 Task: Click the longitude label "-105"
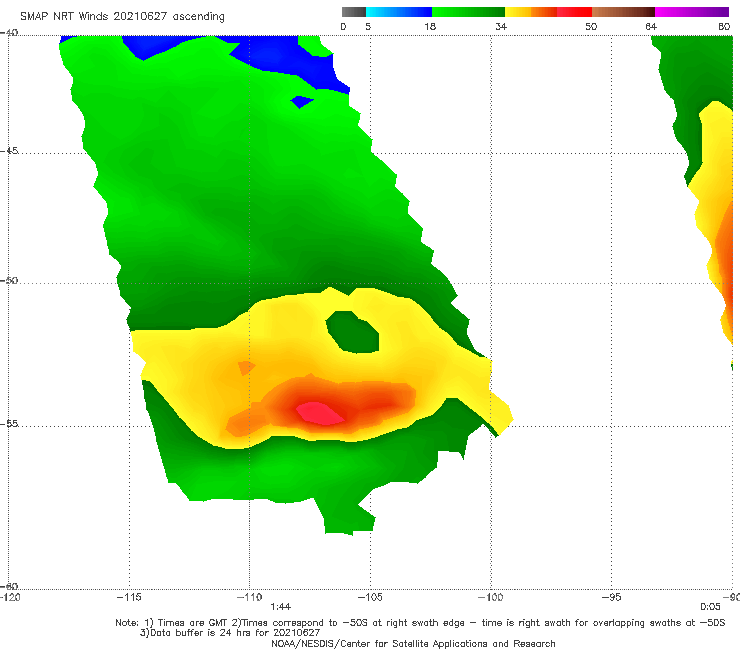point(370,597)
